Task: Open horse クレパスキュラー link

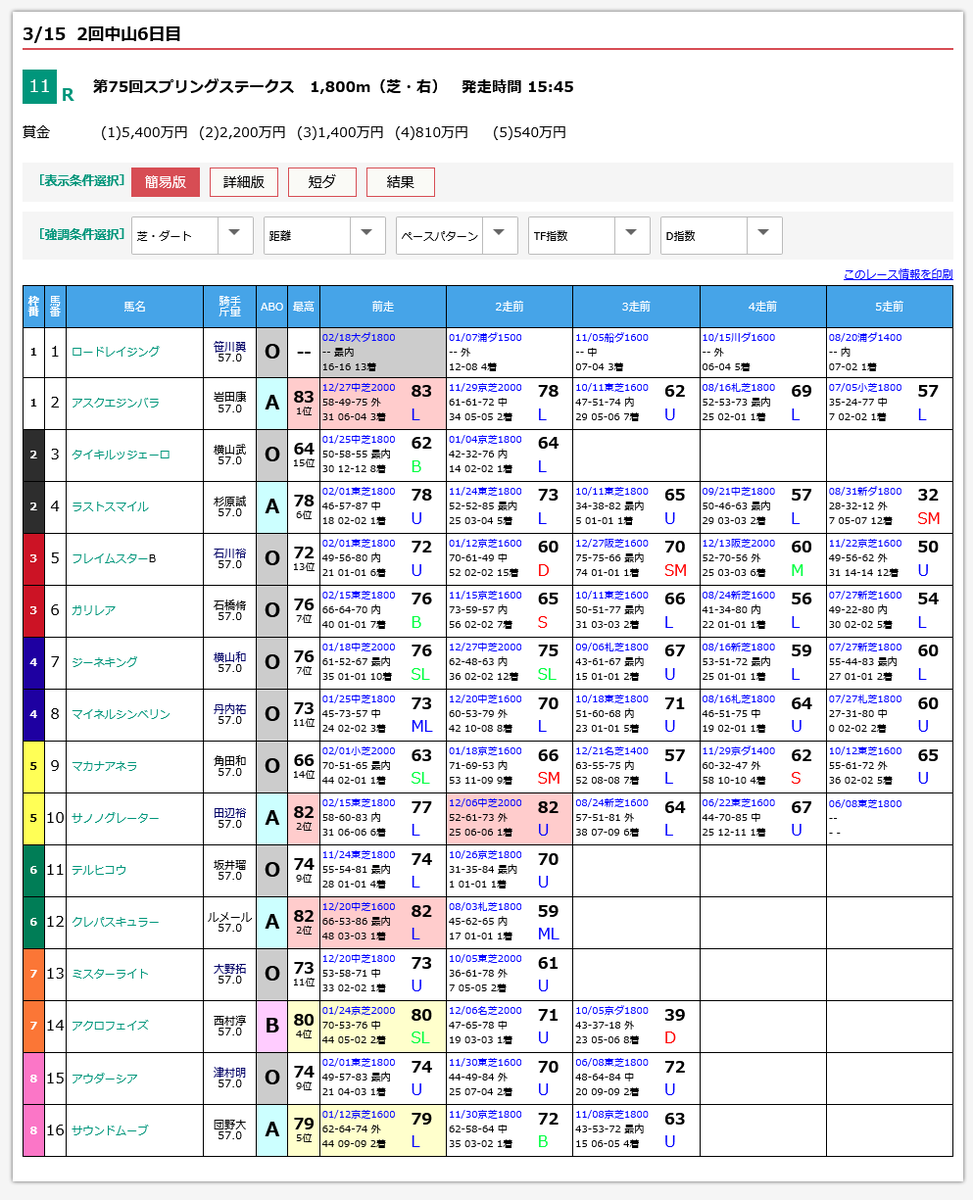Action: pos(115,923)
